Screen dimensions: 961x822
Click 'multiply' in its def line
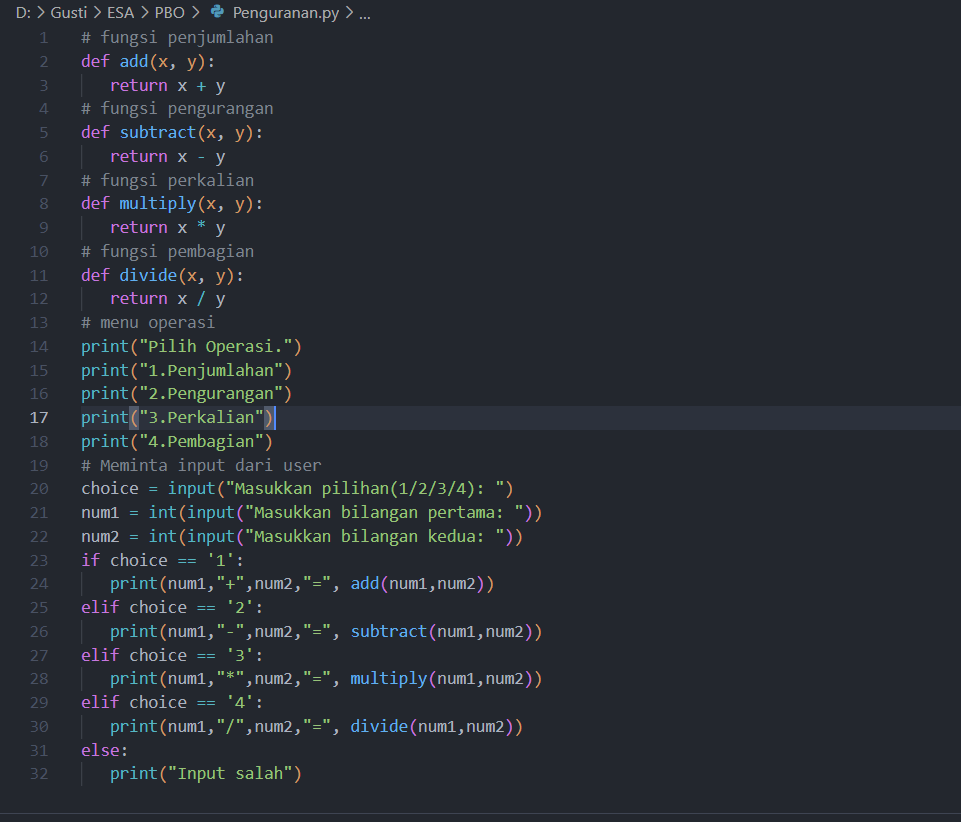coord(158,204)
